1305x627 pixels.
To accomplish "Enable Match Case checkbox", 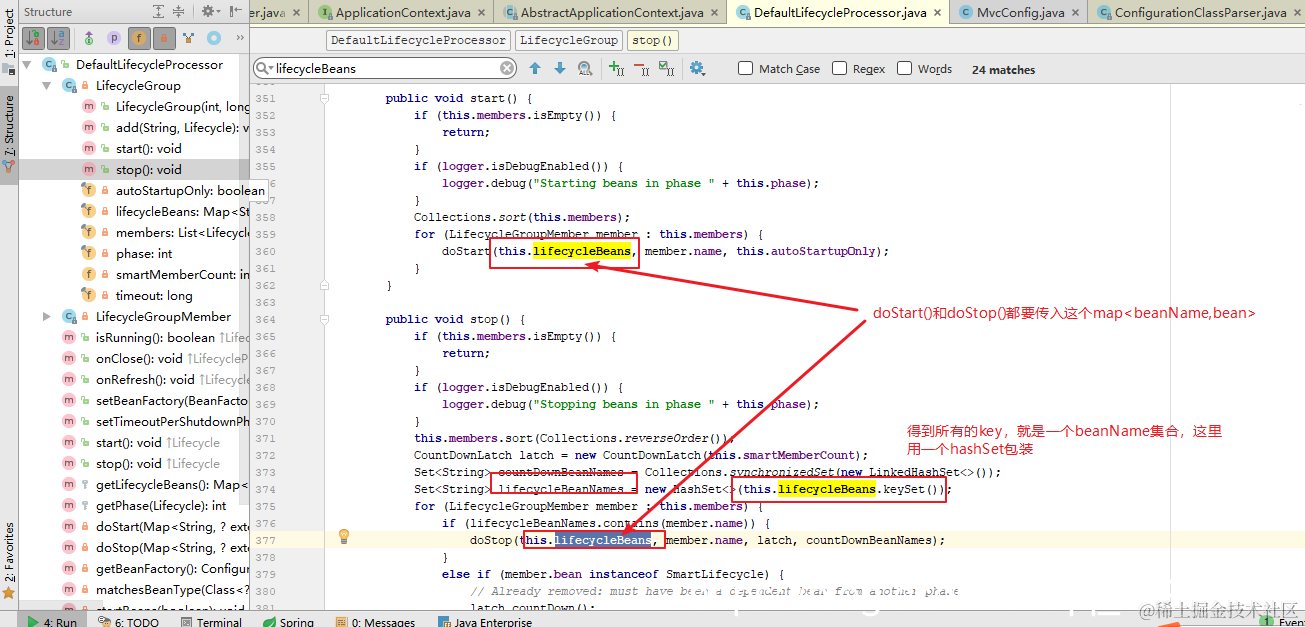I will pyautogui.click(x=746, y=68).
